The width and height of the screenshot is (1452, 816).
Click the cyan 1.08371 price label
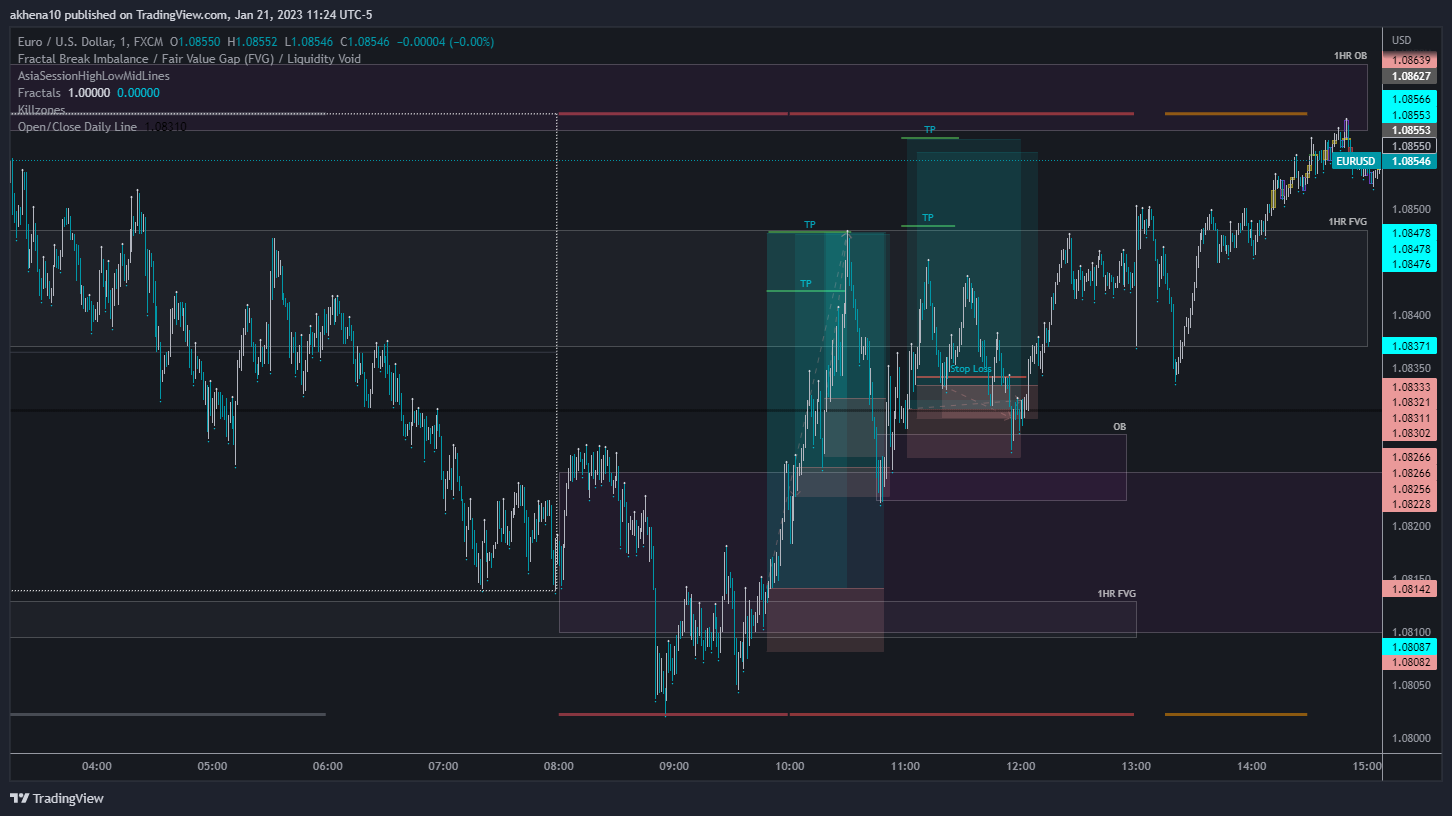coord(1410,346)
